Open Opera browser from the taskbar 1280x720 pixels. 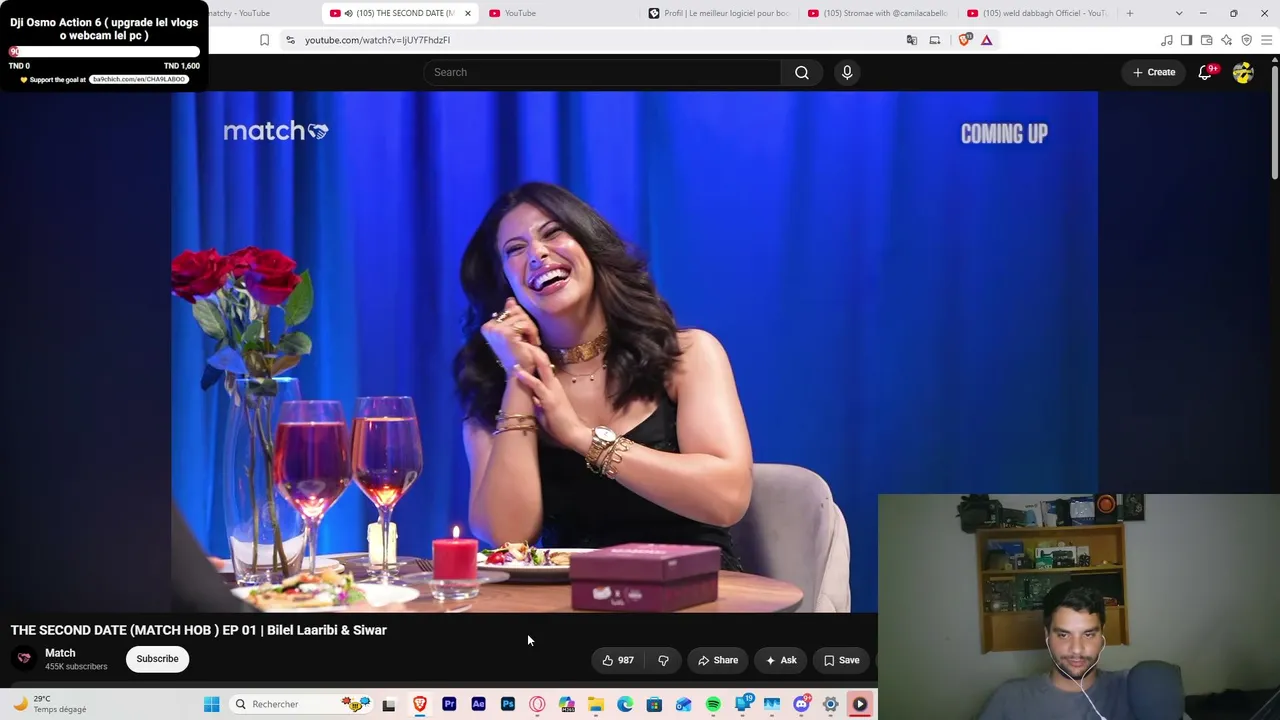[x=537, y=704]
